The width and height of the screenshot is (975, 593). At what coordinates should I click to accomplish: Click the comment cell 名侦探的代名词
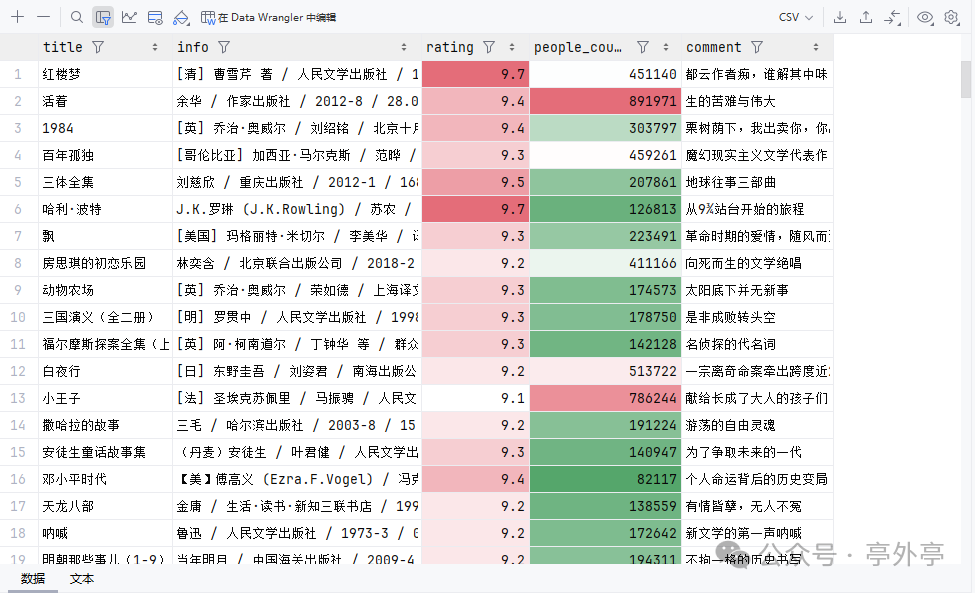(x=757, y=344)
